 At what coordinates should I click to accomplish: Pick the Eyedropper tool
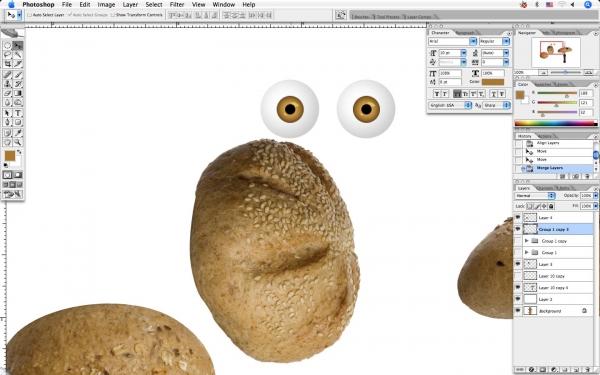18,133
